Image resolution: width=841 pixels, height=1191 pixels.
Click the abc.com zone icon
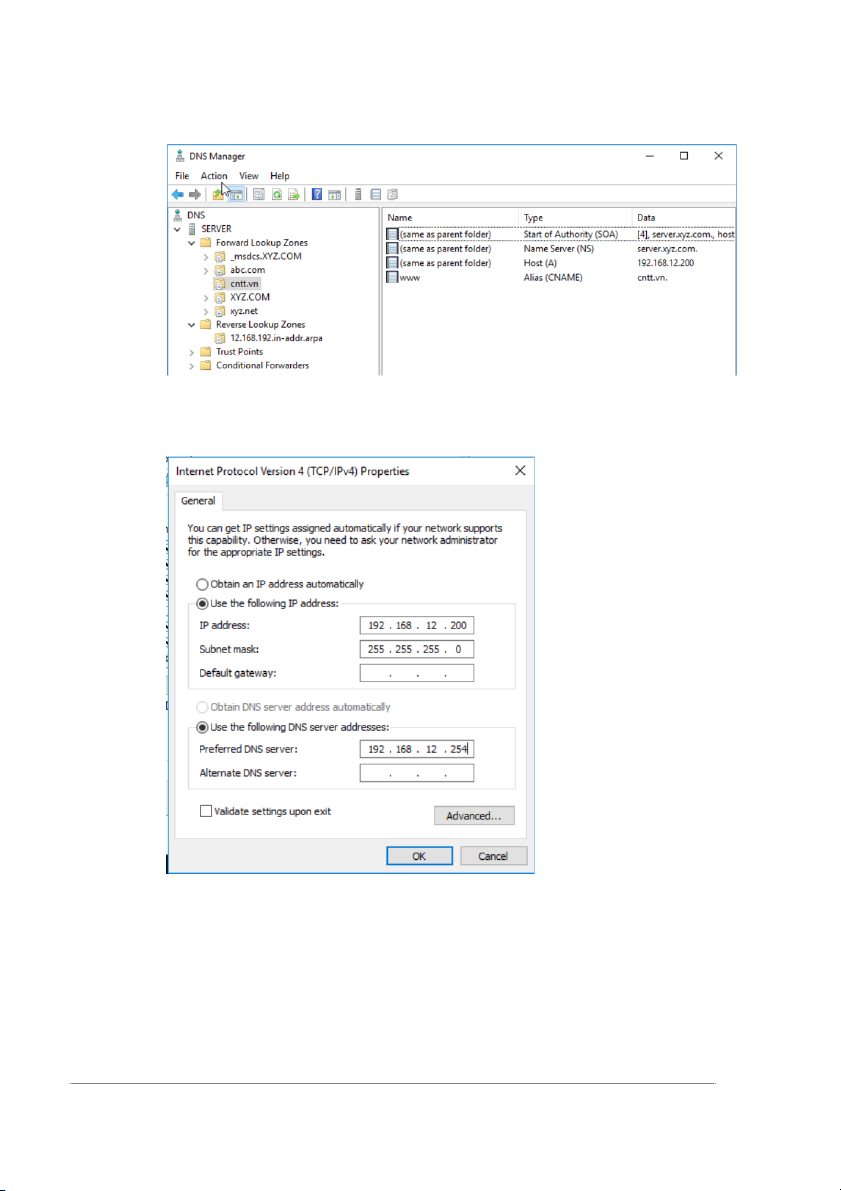[x=220, y=270]
